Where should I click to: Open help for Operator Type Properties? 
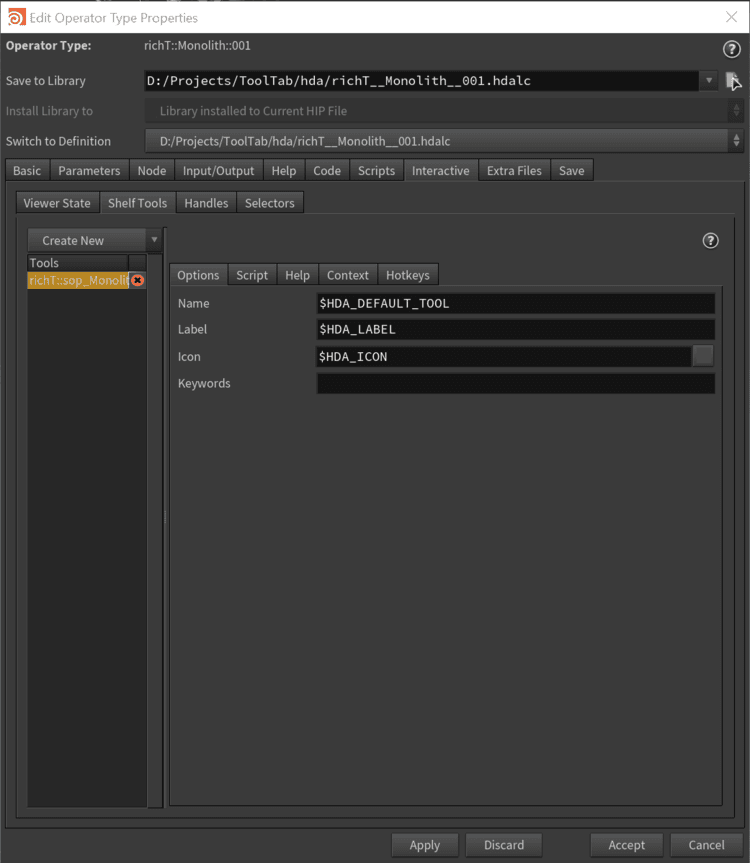731,50
